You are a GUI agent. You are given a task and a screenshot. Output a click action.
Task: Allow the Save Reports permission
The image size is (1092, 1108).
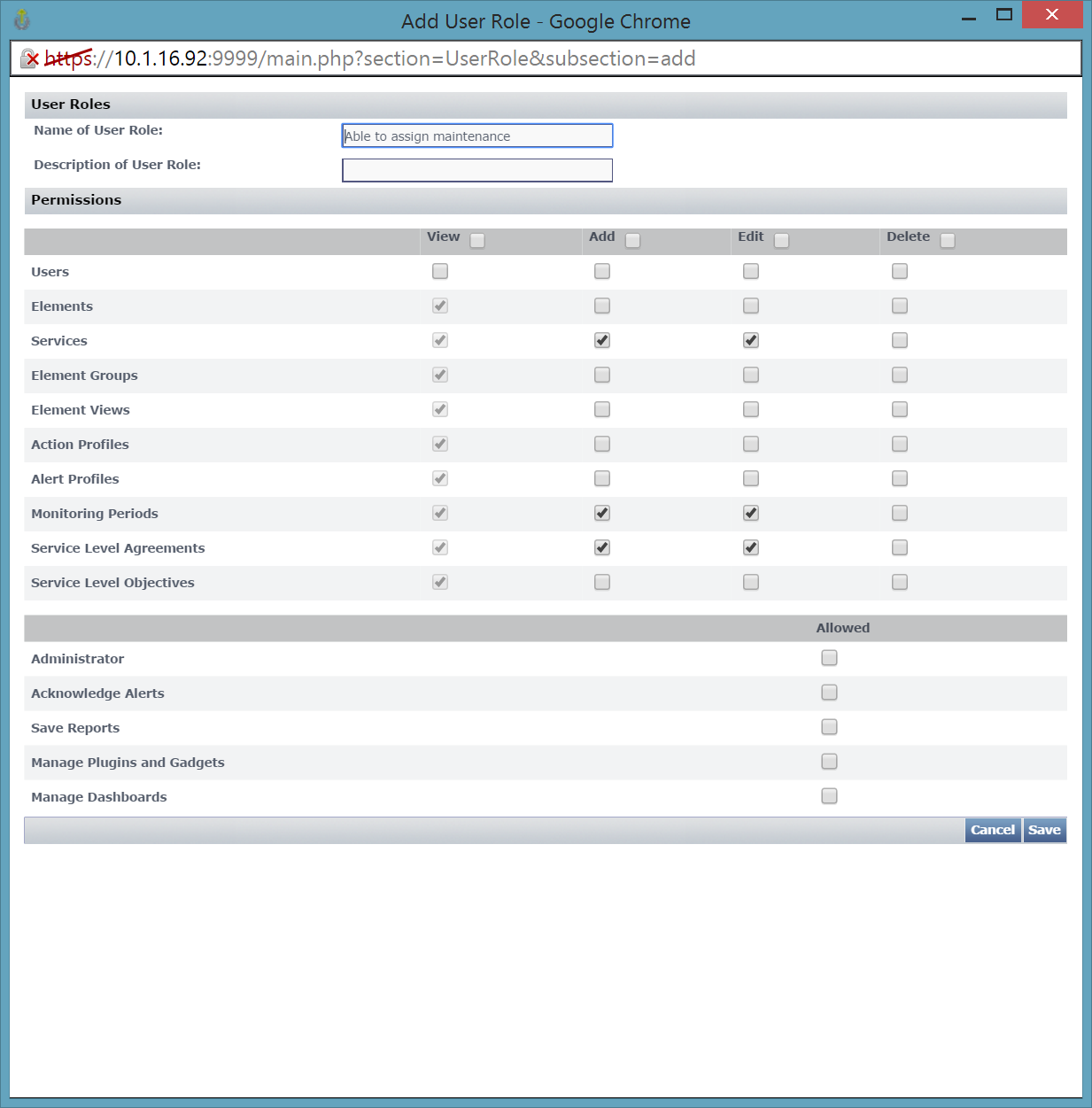[829, 726]
